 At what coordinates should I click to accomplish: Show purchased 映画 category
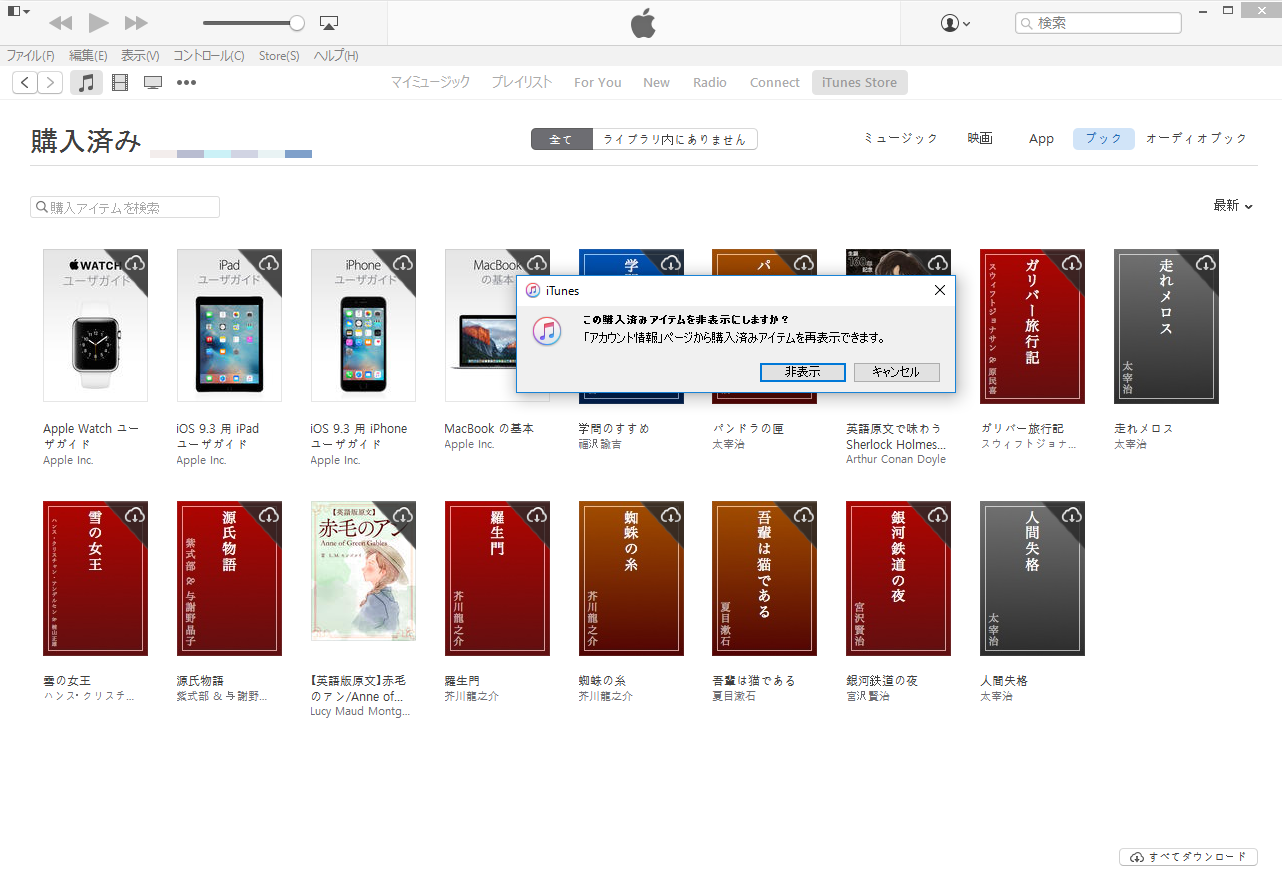click(980, 139)
